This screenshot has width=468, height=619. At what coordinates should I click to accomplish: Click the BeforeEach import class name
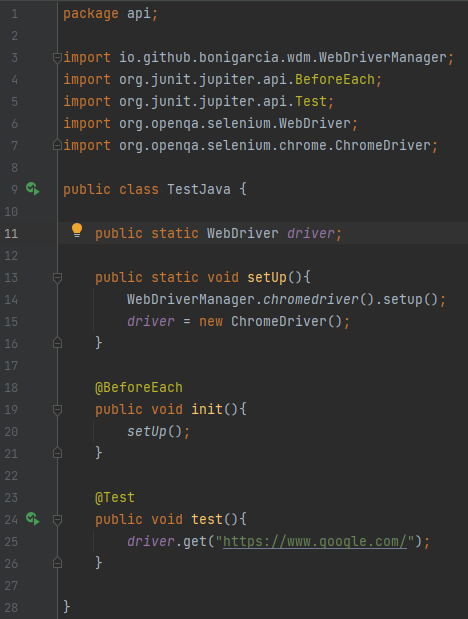(x=335, y=80)
